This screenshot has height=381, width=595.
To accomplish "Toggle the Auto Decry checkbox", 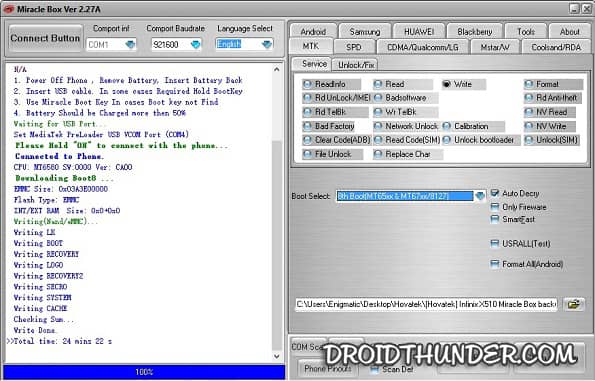I will click(x=494, y=193).
